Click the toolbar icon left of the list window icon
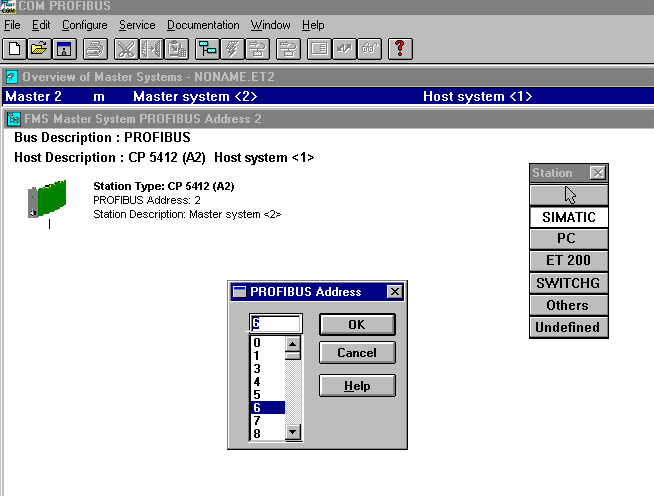Viewport: 654px width, 496px height. coord(288,49)
